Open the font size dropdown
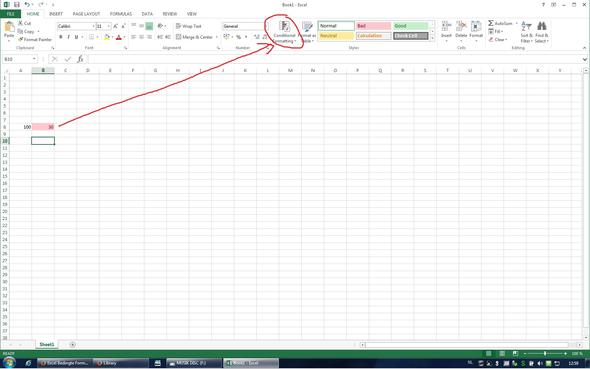Viewport: 590px width, 369px height. coord(109,26)
